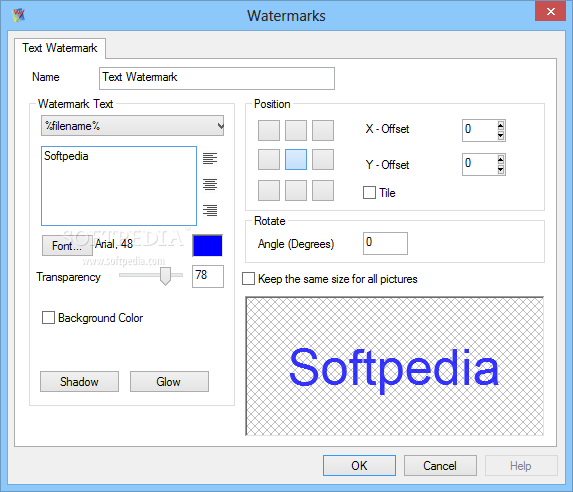Decrease X-Offset with down arrow
Viewport: 573px width, 492px height.
(x=501, y=136)
